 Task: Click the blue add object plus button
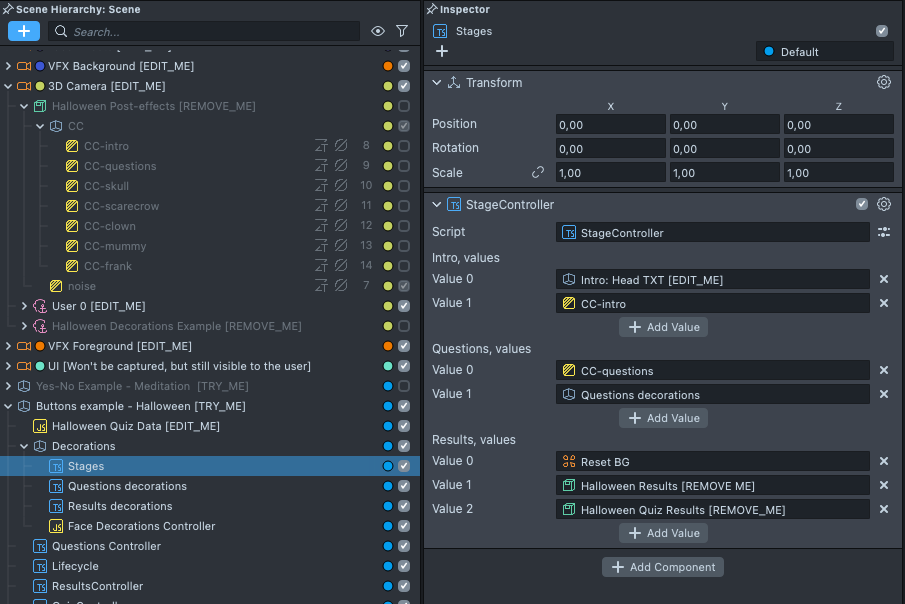pyautogui.click(x=24, y=31)
